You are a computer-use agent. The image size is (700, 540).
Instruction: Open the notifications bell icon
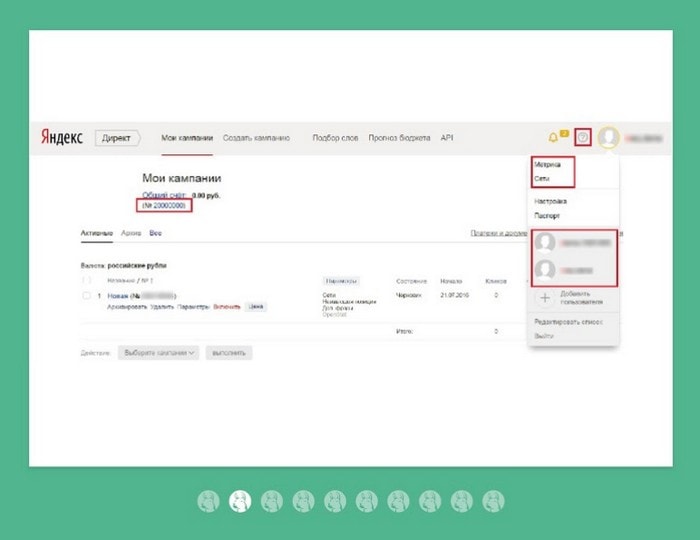click(x=553, y=137)
